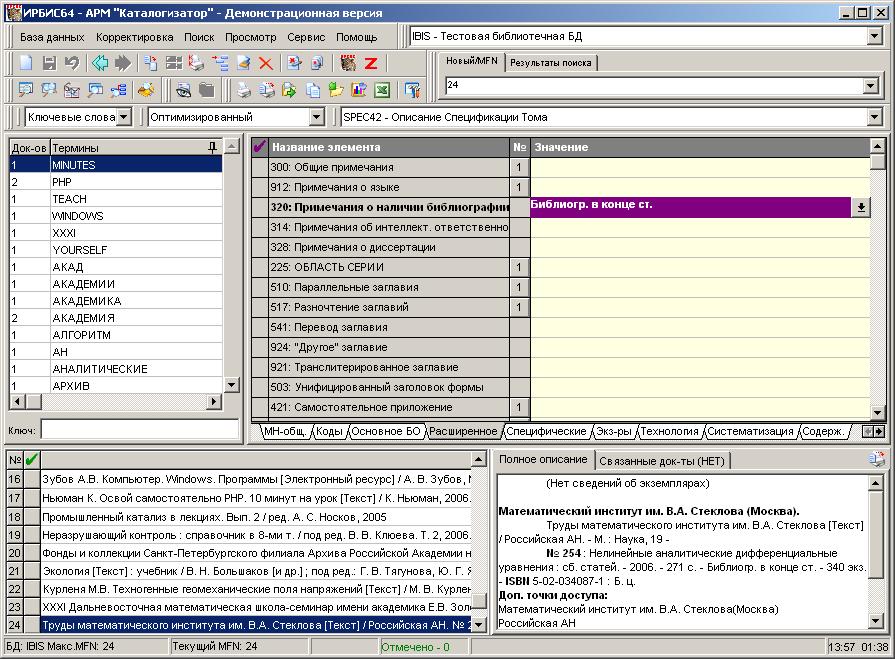
Task: Expand the SPEC42 worksheet dropdown
Action: click(x=874, y=117)
